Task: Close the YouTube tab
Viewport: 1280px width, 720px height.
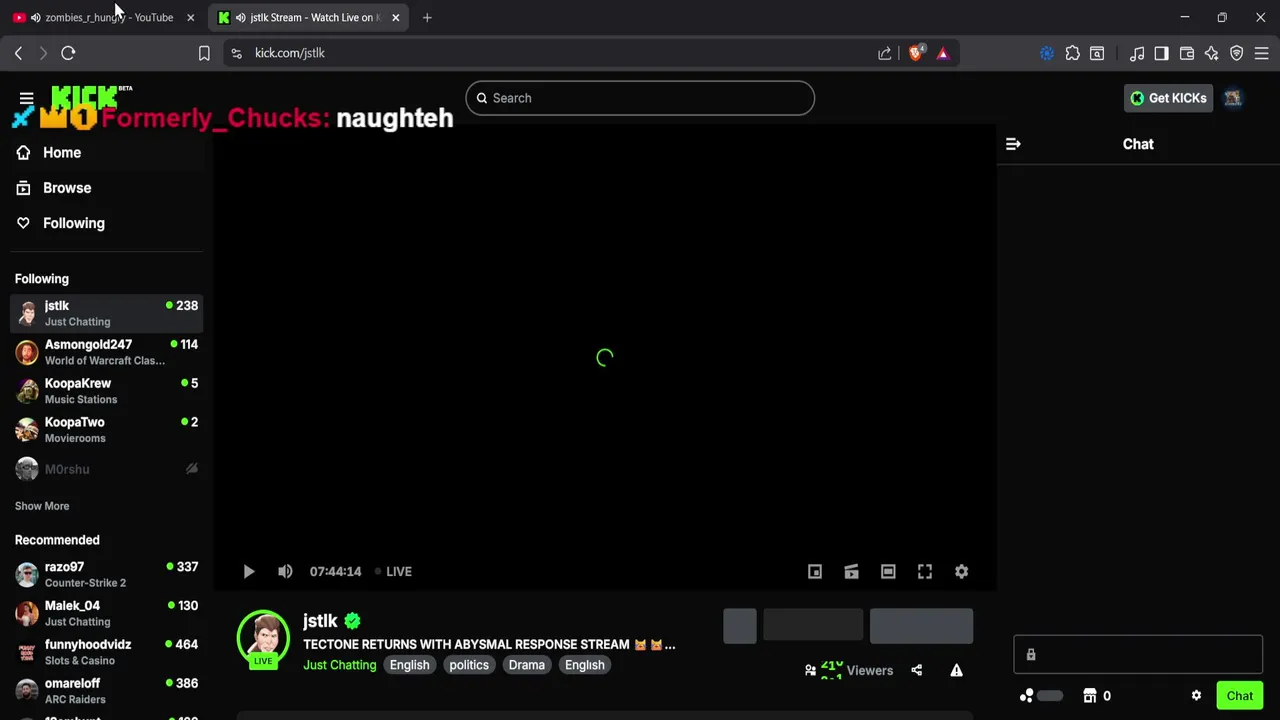Action: pyautogui.click(x=190, y=17)
